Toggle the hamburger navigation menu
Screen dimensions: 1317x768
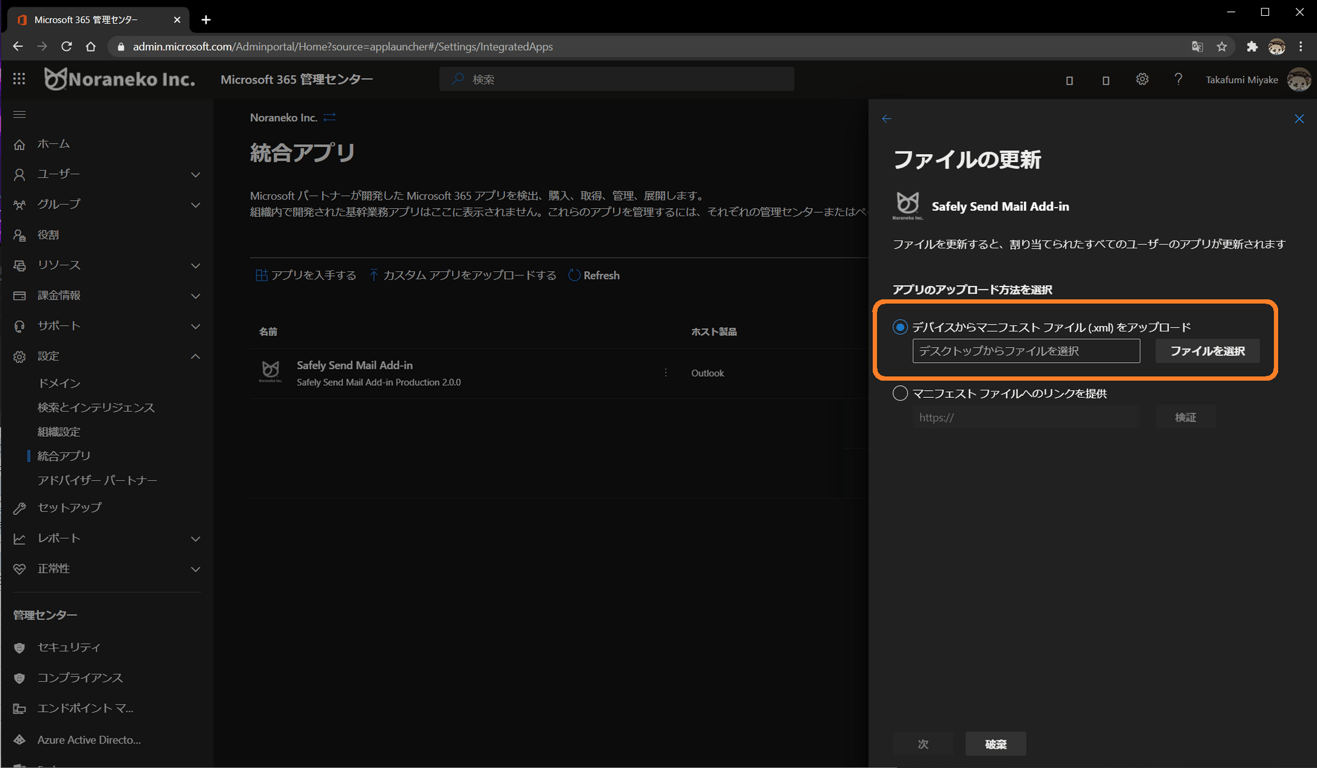point(19,115)
